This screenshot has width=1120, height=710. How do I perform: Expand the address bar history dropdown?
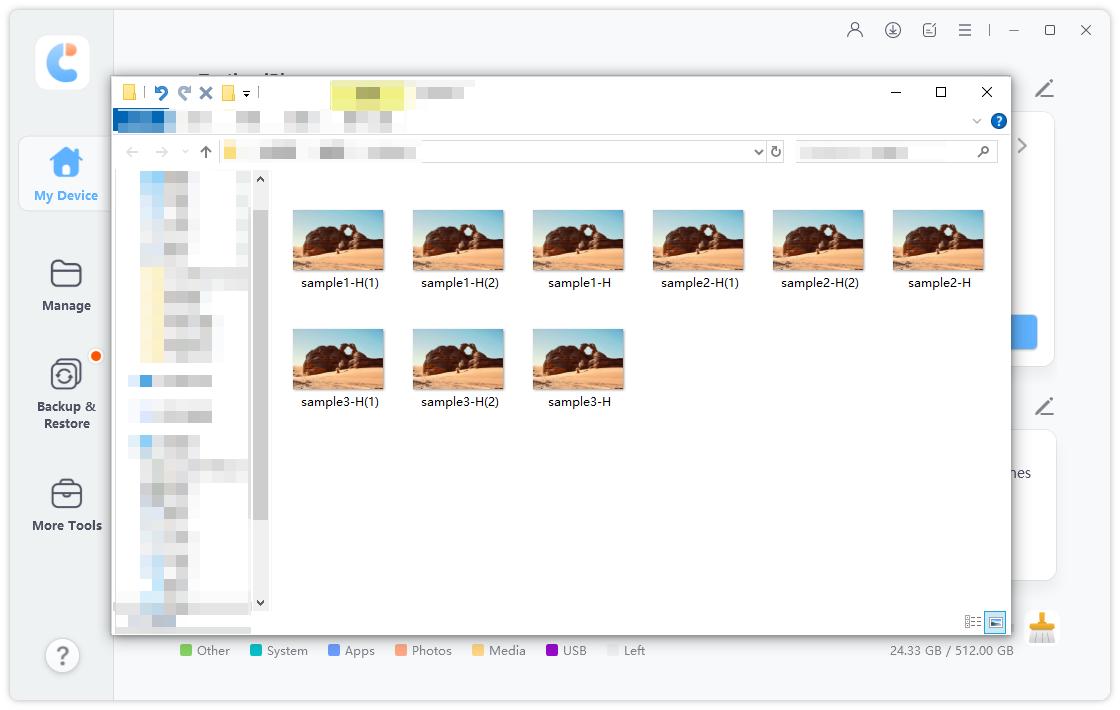758,152
